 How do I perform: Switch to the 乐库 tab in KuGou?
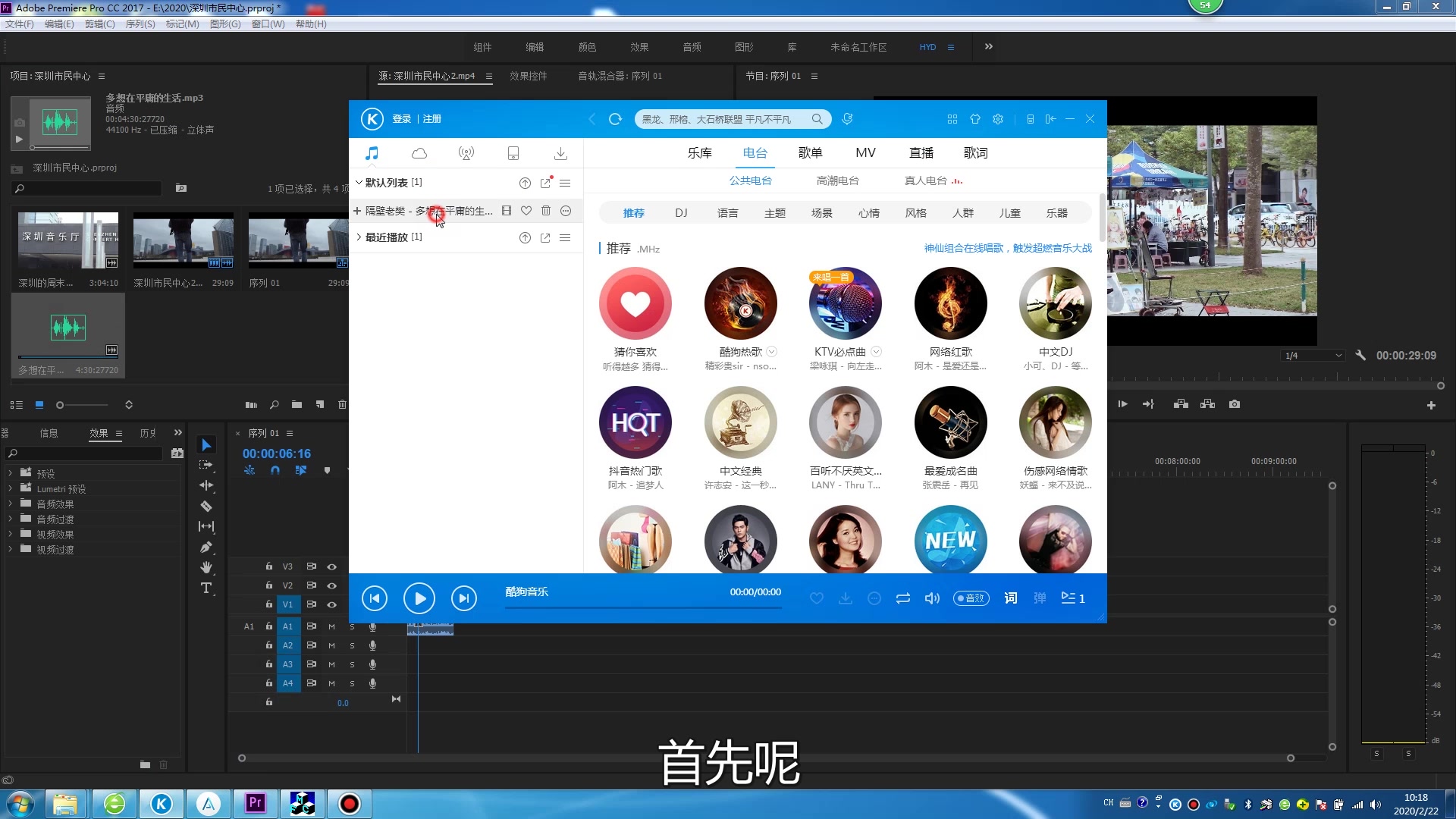(x=699, y=152)
